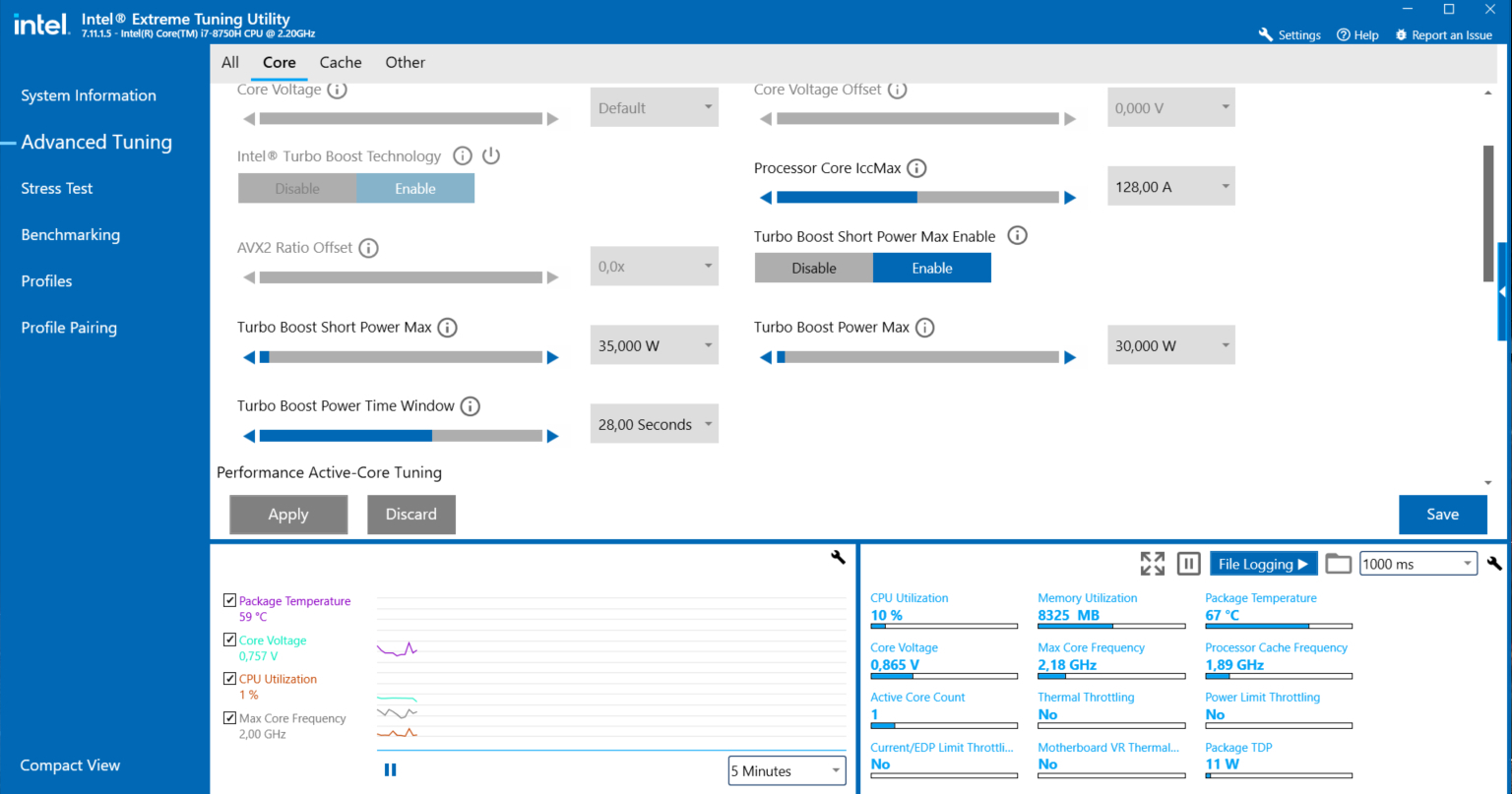The height and width of the screenshot is (794, 1512).
Task: Click the tuning panel vertical scrollbar
Action: pos(1487,213)
